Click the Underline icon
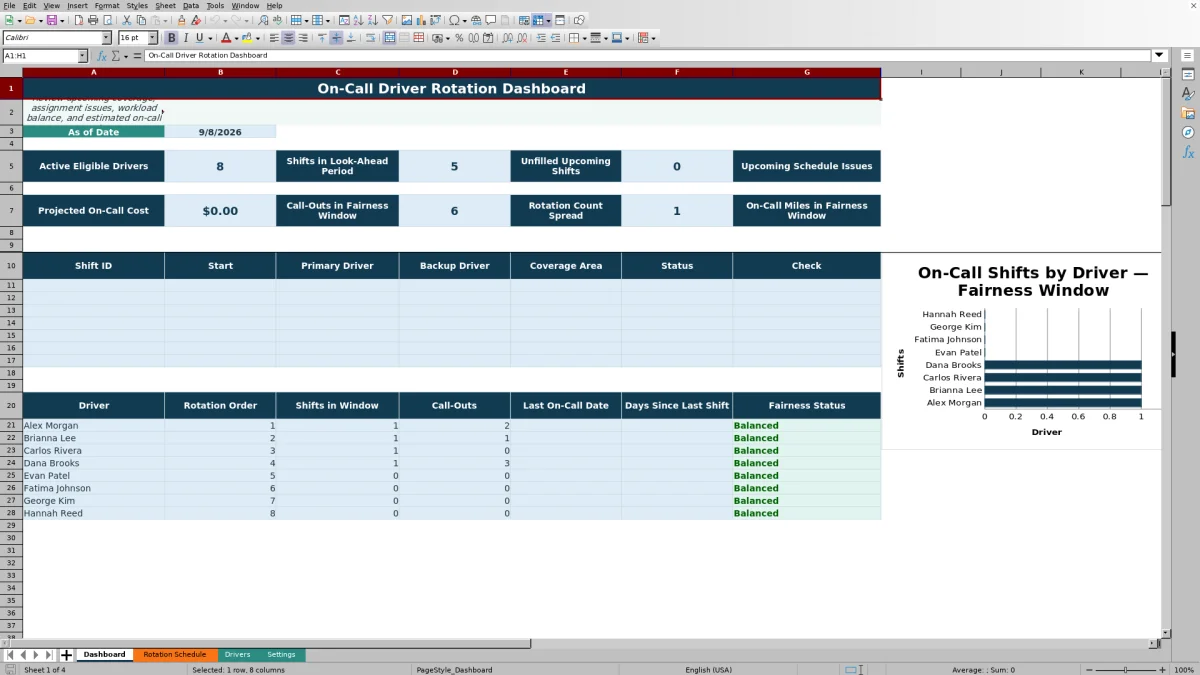The height and width of the screenshot is (675, 1200). pyautogui.click(x=199, y=38)
